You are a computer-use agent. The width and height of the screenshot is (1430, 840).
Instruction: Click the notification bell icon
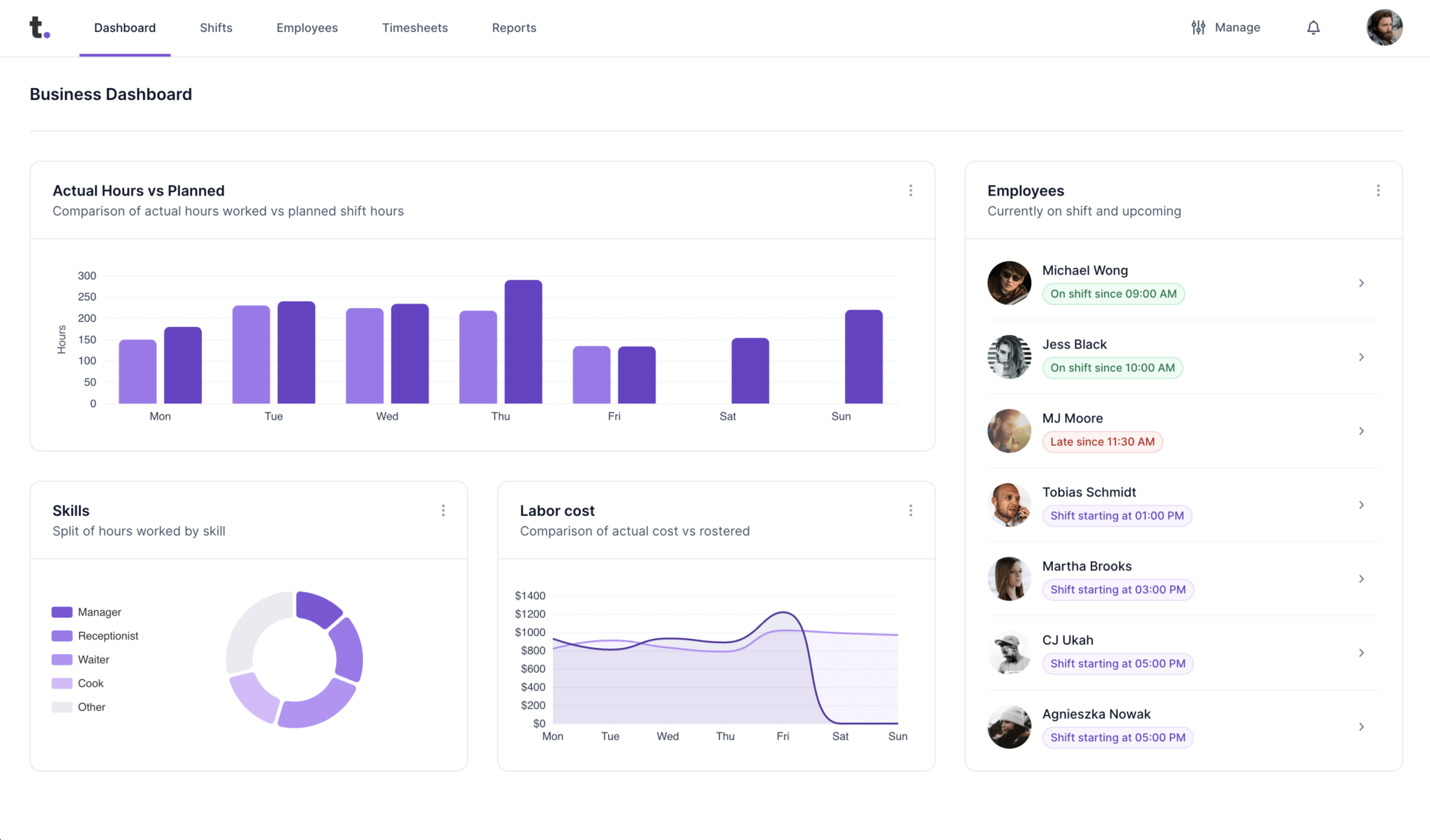(1313, 28)
